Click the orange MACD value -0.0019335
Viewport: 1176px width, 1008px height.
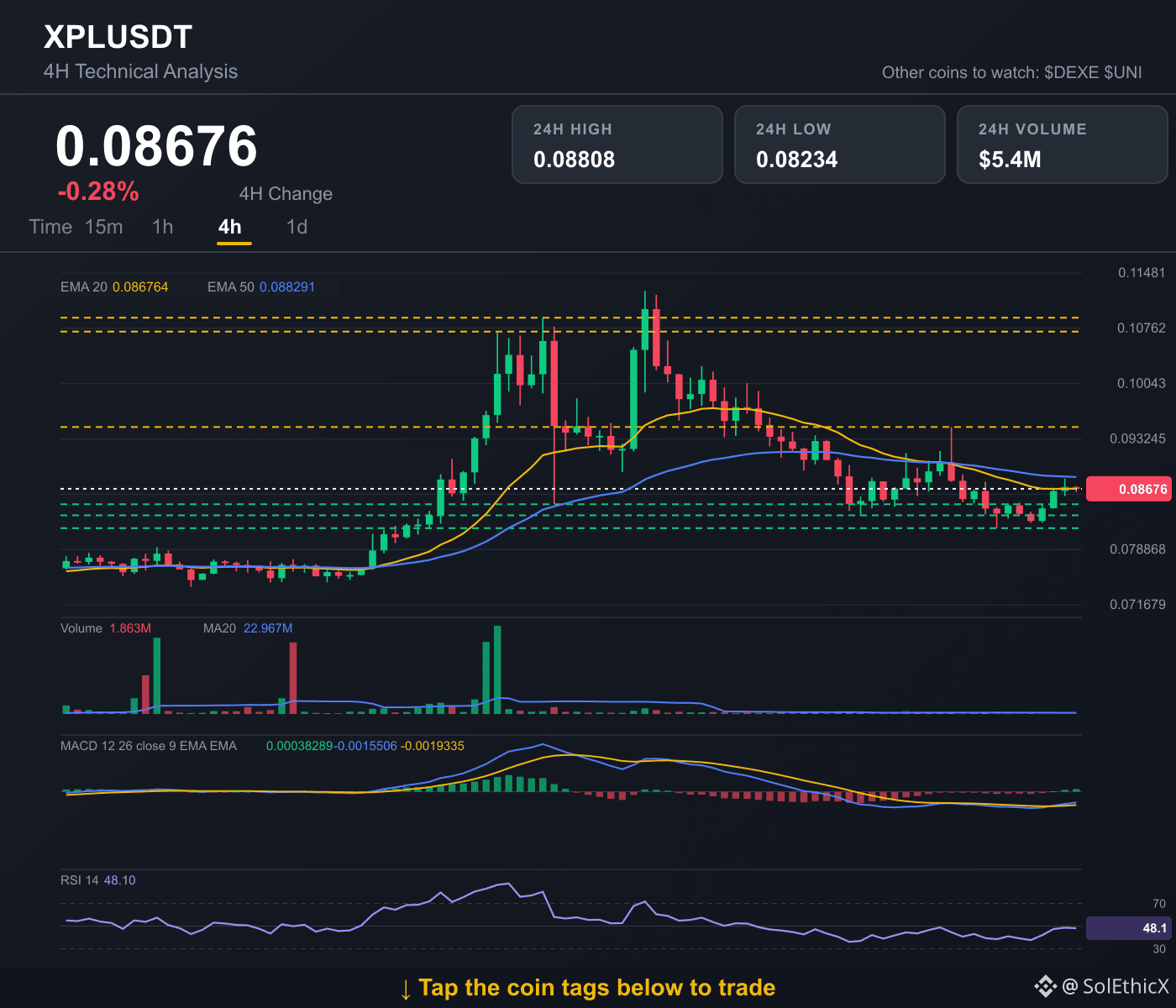(433, 746)
